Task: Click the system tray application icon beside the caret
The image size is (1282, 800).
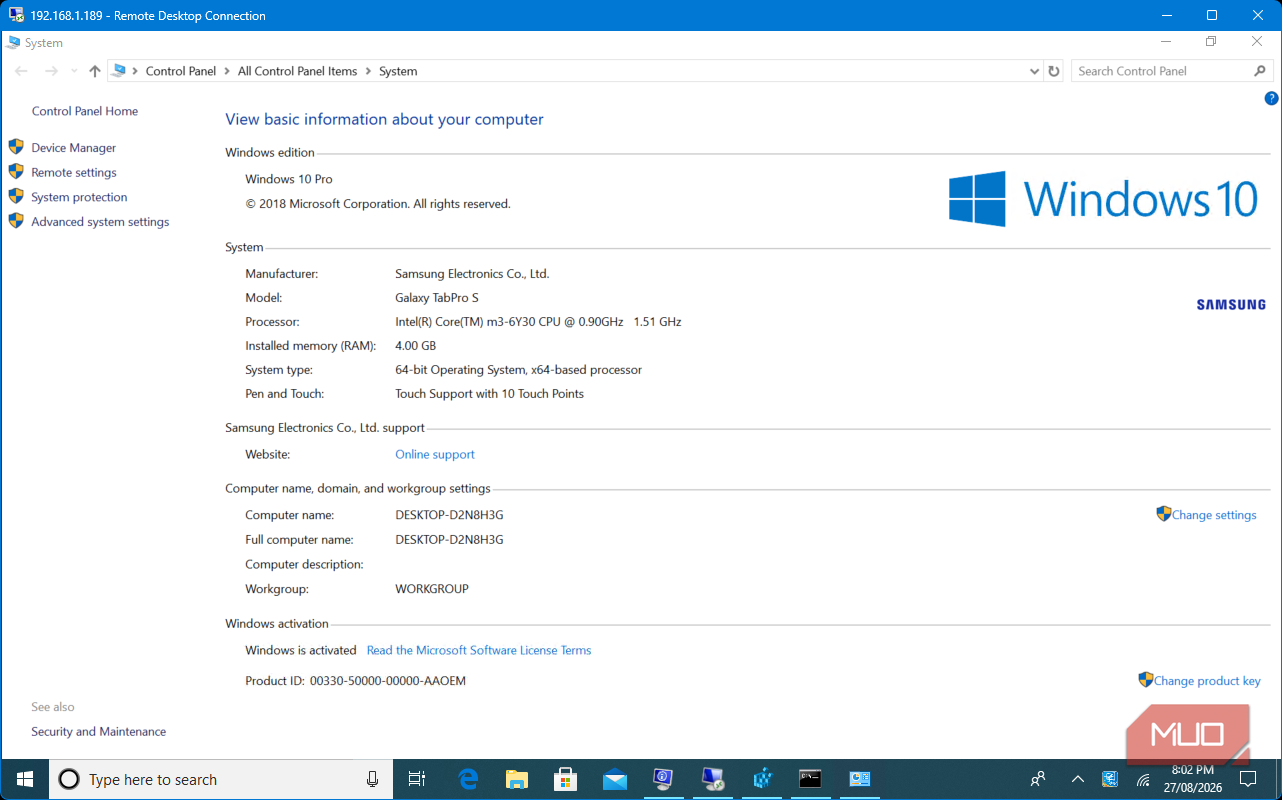Action: click(x=1110, y=779)
